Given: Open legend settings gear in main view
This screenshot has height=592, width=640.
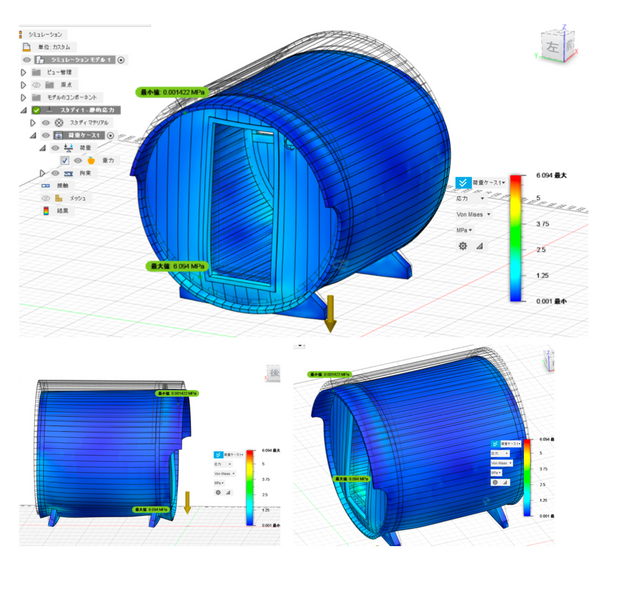Looking at the screenshot, I should [x=462, y=245].
